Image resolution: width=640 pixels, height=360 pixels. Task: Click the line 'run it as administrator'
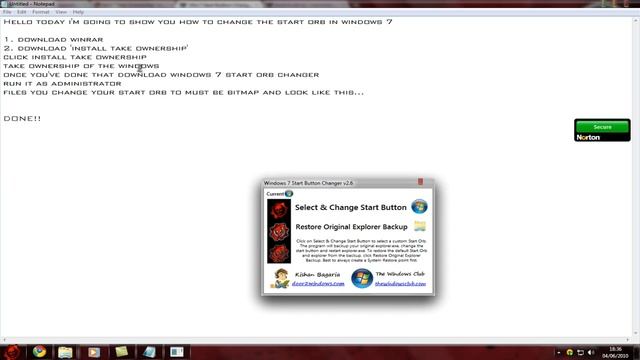point(62,84)
